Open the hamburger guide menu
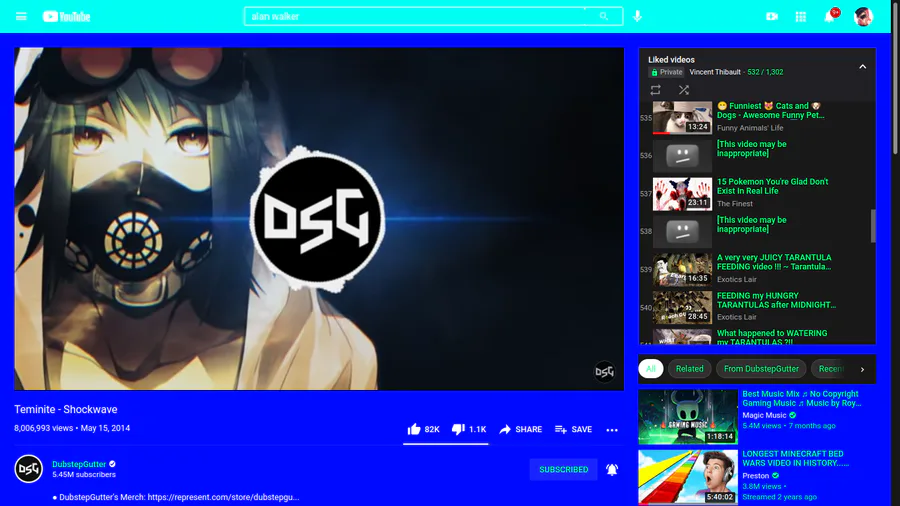The image size is (900, 506). tap(21, 17)
